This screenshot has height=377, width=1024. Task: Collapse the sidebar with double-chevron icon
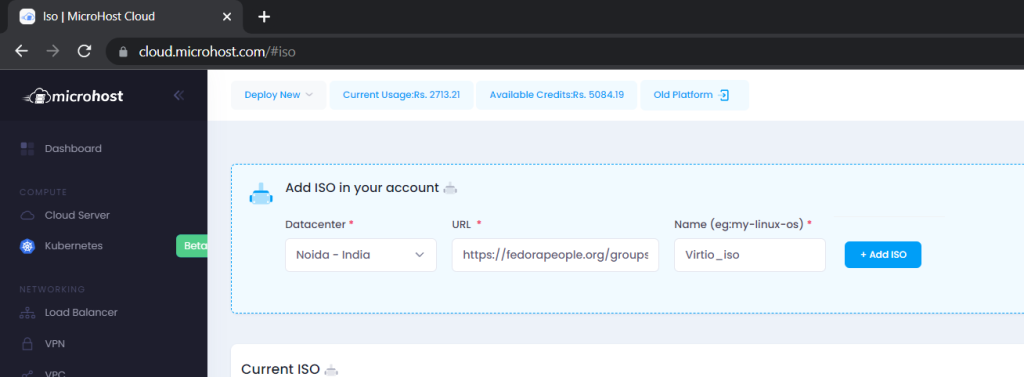pos(179,95)
